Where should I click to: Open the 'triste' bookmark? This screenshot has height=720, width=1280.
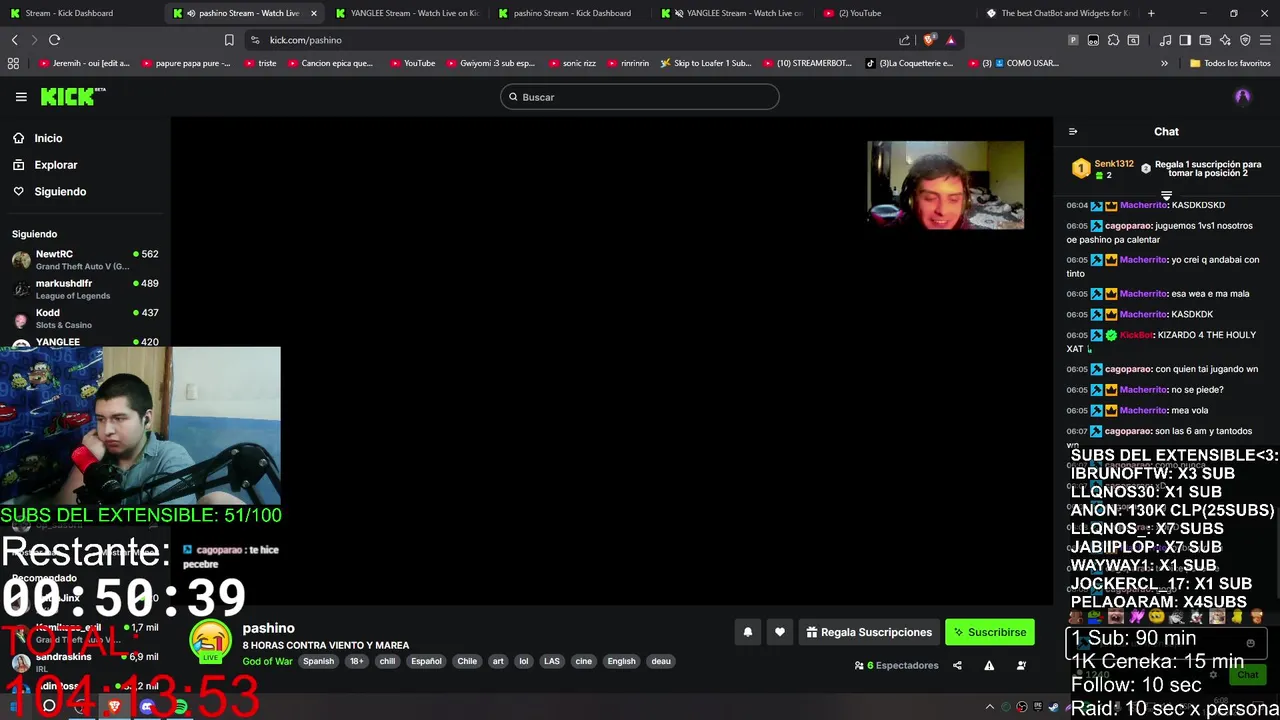coord(260,63)
